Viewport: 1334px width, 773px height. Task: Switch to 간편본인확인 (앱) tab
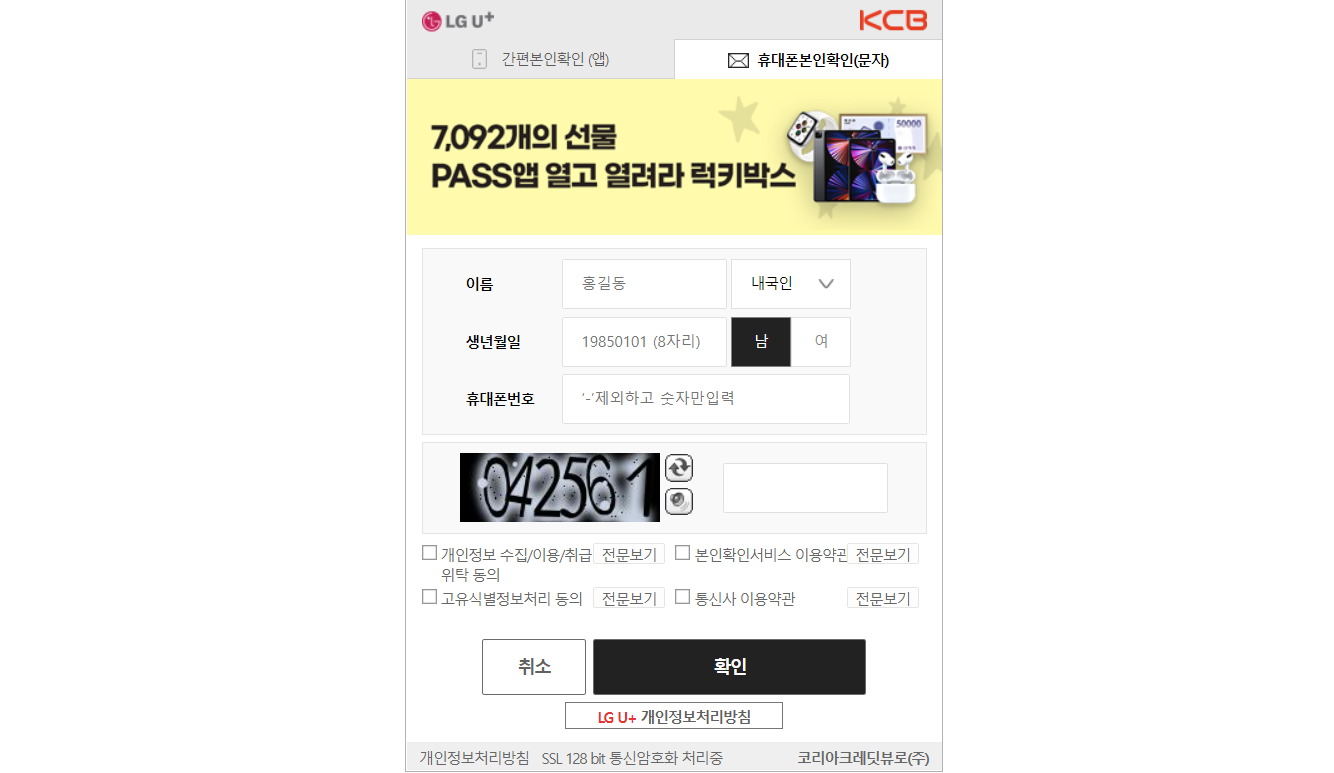pyautogui.click(x=540, y=59)
